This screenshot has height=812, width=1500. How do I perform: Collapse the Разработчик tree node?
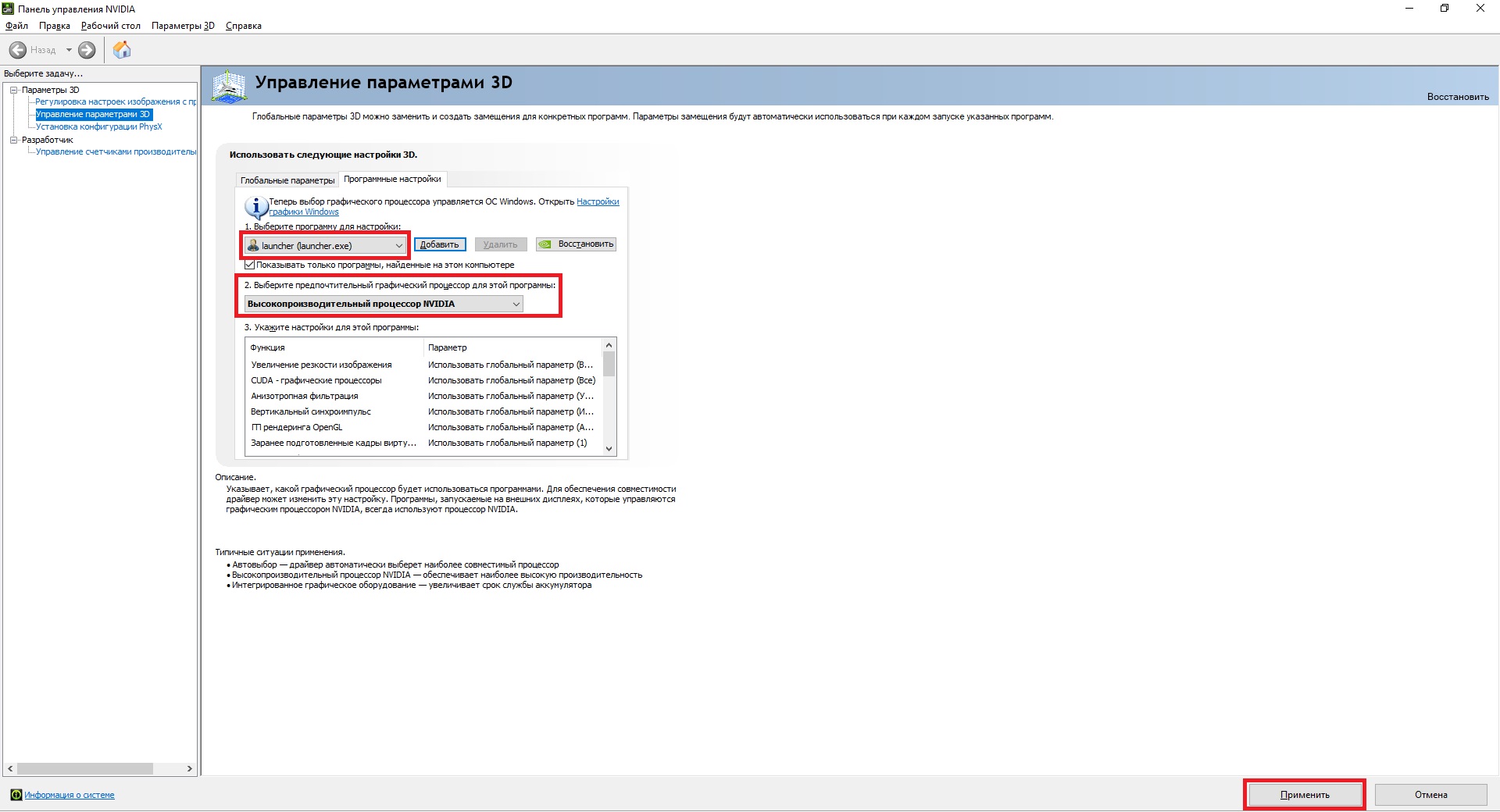[x=13, y=140]
